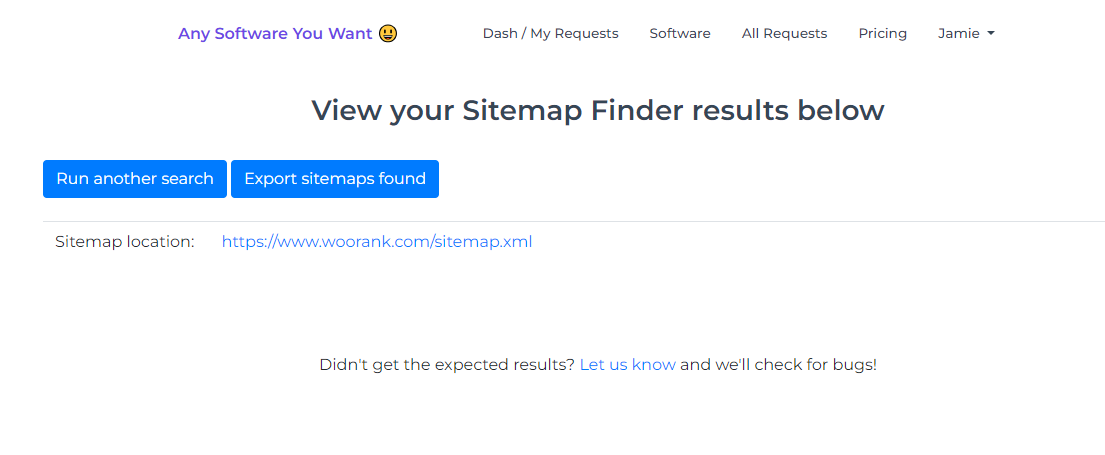
Task: Click Export sitemaps found button
Action: pyautogui.click(x=335, y=179)
